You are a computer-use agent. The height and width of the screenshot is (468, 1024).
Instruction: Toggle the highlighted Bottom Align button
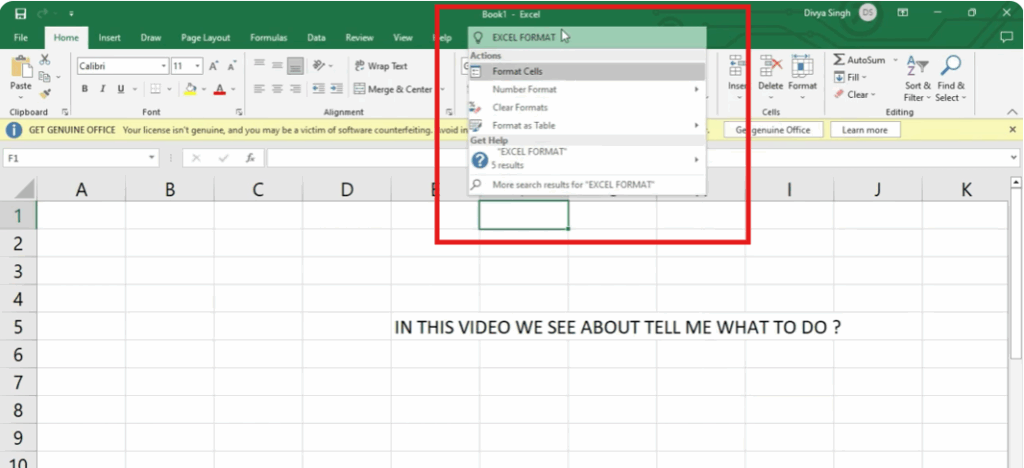click(296, 65)
